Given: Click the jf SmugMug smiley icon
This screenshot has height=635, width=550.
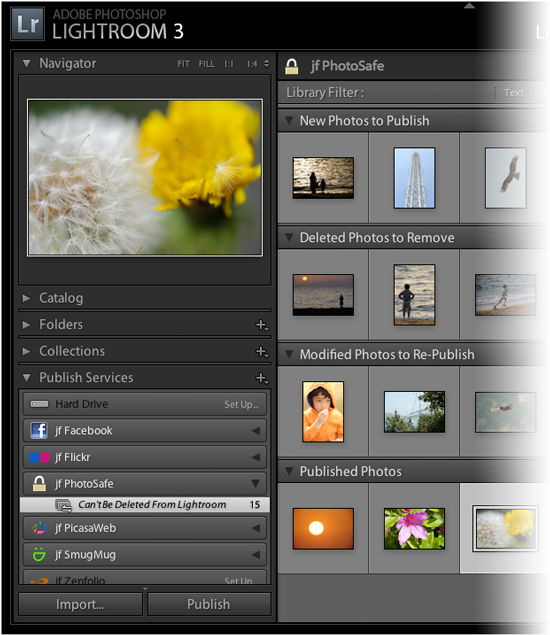Looking at the screenshot, I should 39,554.
